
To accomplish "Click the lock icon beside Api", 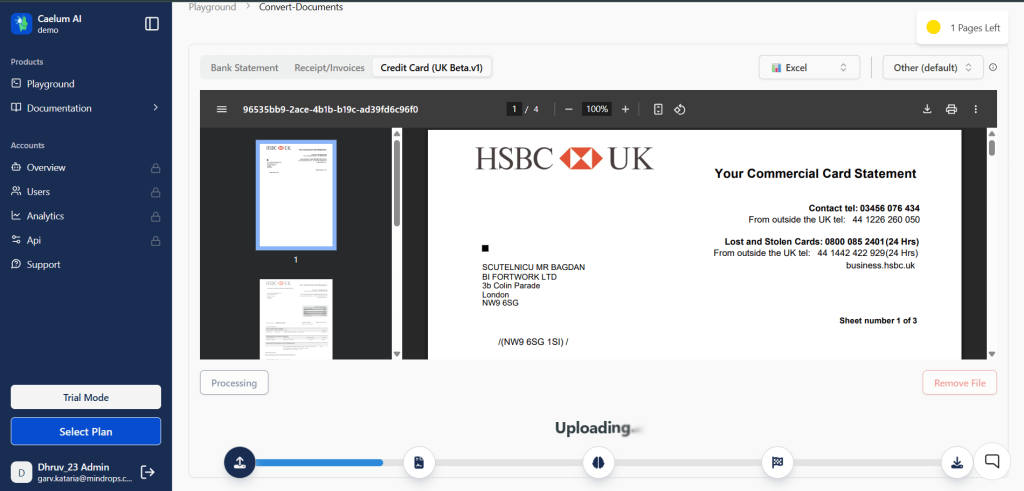I will [155, 241].
